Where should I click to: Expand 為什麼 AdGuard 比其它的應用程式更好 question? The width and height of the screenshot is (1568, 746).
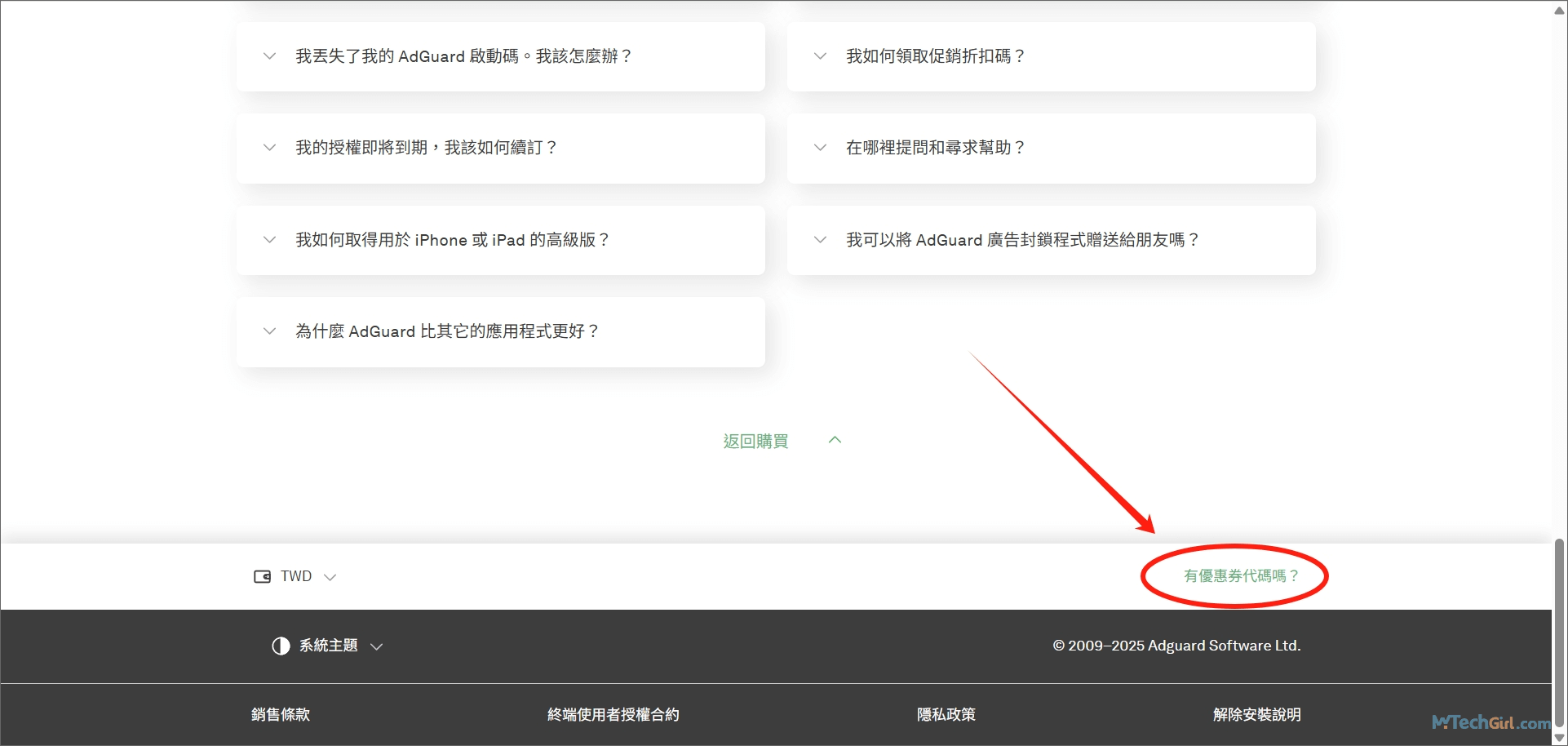pyautogui.click(x=447, y=331)
